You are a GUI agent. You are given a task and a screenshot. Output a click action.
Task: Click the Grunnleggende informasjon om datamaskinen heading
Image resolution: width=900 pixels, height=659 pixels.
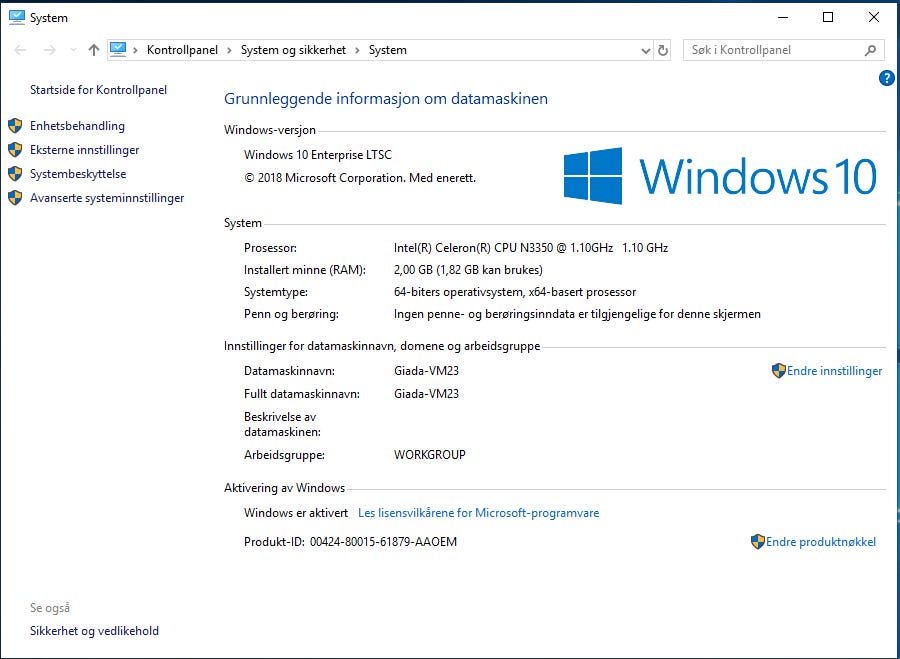[x=386, y=99]
